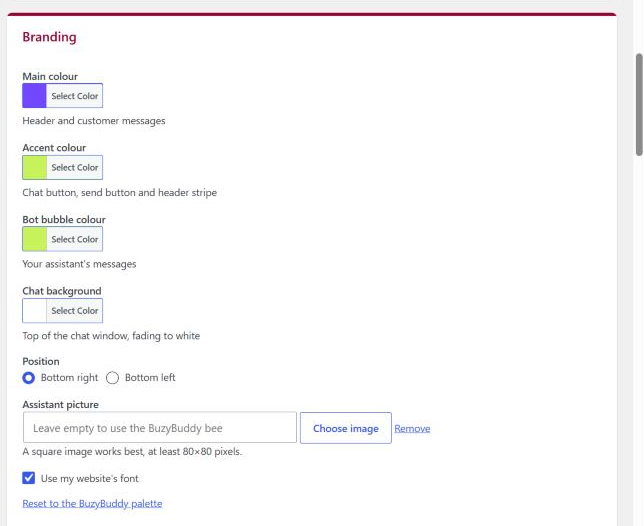Click Reset to the BuzyBuddy palette link

tap(92, 503)
